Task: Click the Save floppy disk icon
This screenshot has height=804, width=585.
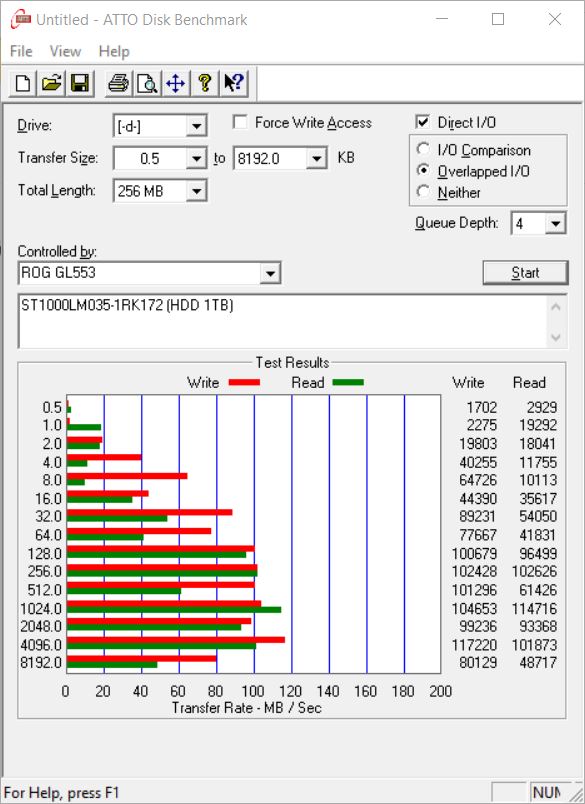Action: pyautogui.click(x=80, y=83)
